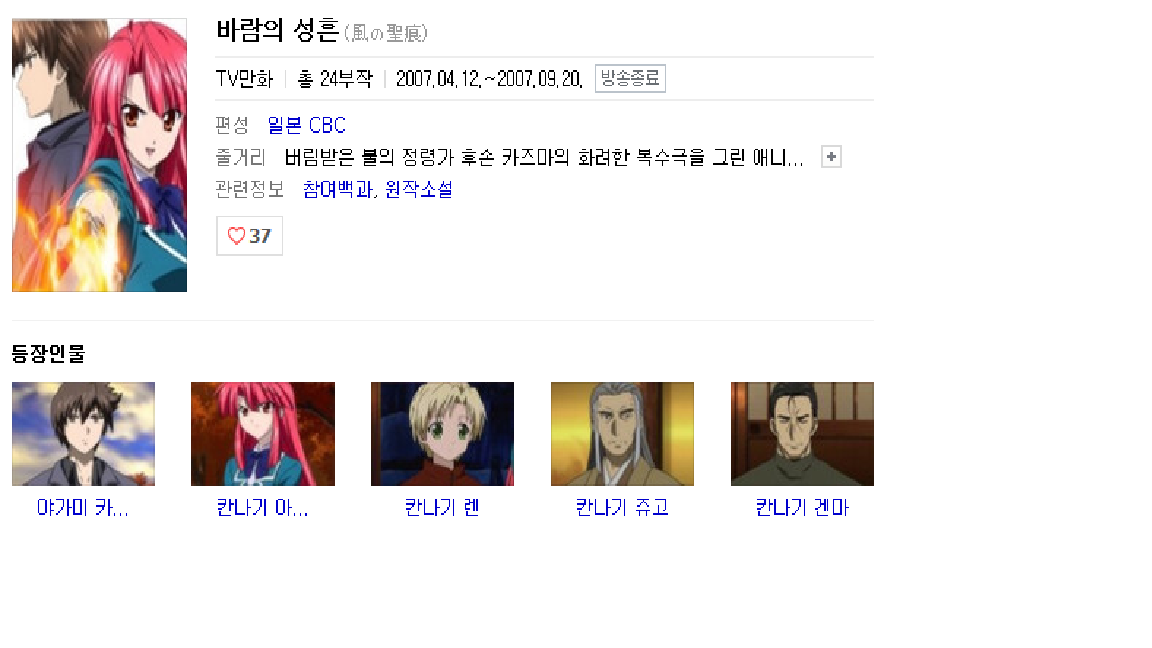Select the red-haired 칸나기 아... character thumbnail
This screenshot has height=648, width=1152.
point(263,433)
